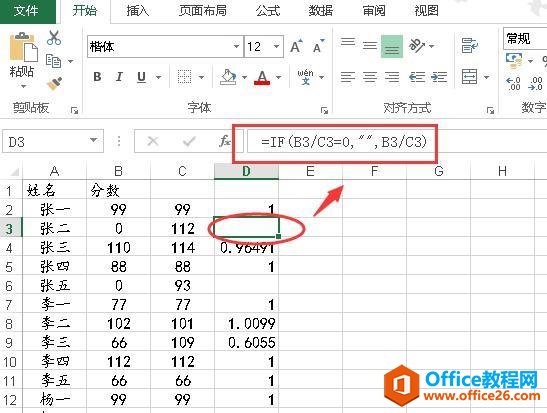Click the text orientation icon

(x=417, y=46)
